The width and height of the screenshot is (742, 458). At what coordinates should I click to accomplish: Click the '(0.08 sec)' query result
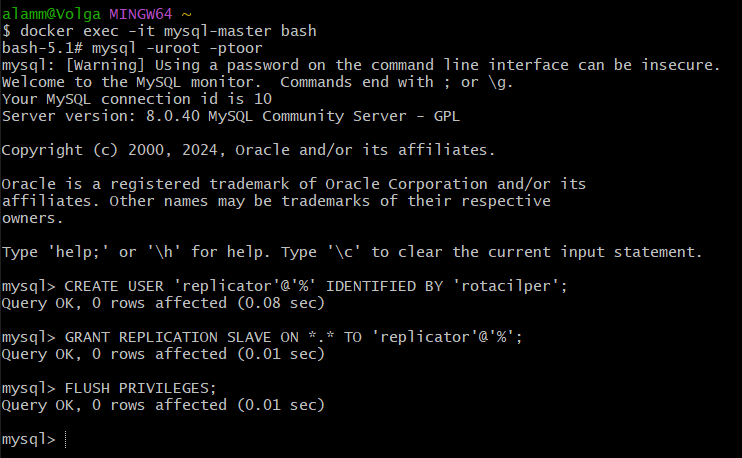pyautogui.click(x=281, y=303)
